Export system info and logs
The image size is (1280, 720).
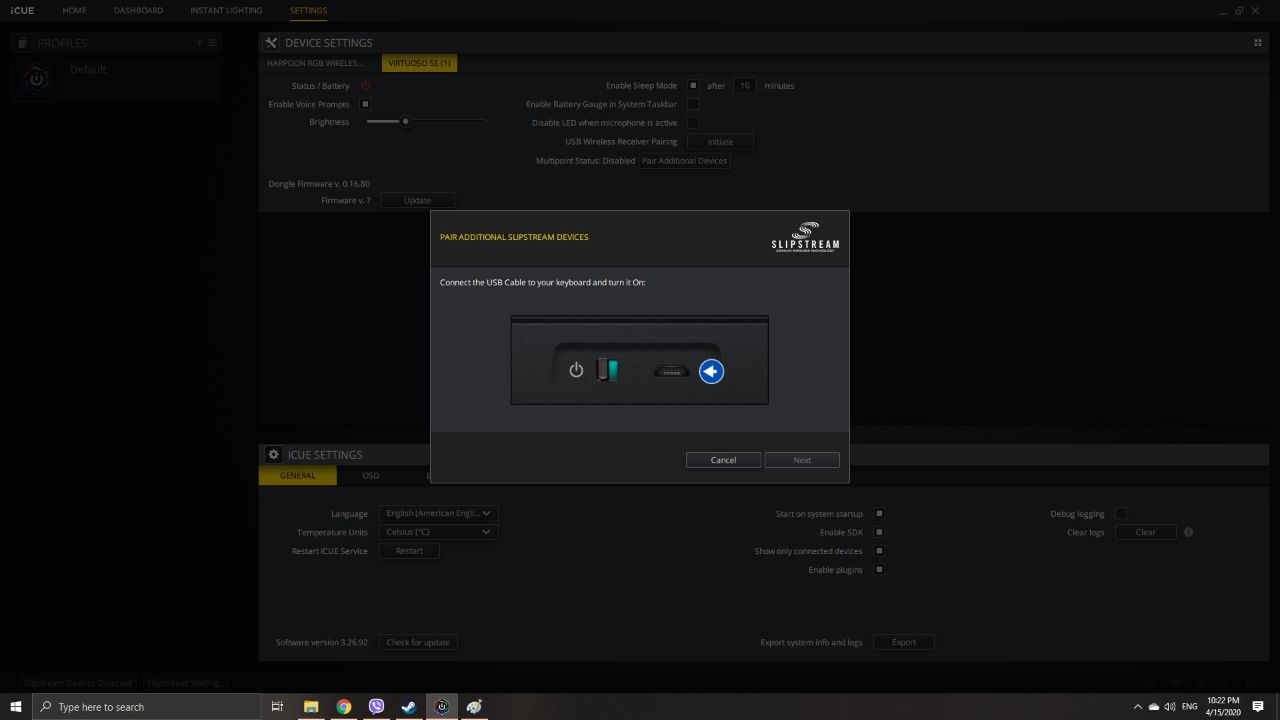[x=904, y=642]
